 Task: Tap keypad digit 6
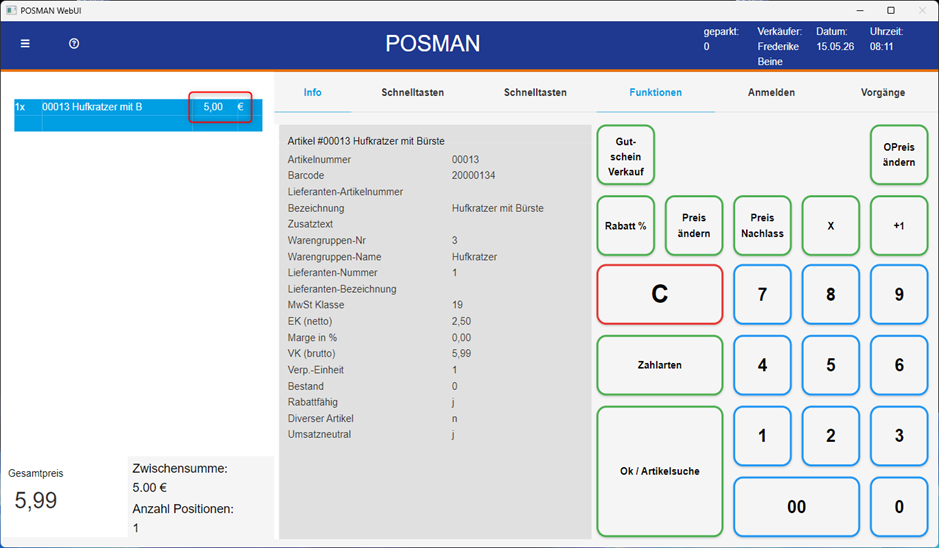tap(899, 365)
